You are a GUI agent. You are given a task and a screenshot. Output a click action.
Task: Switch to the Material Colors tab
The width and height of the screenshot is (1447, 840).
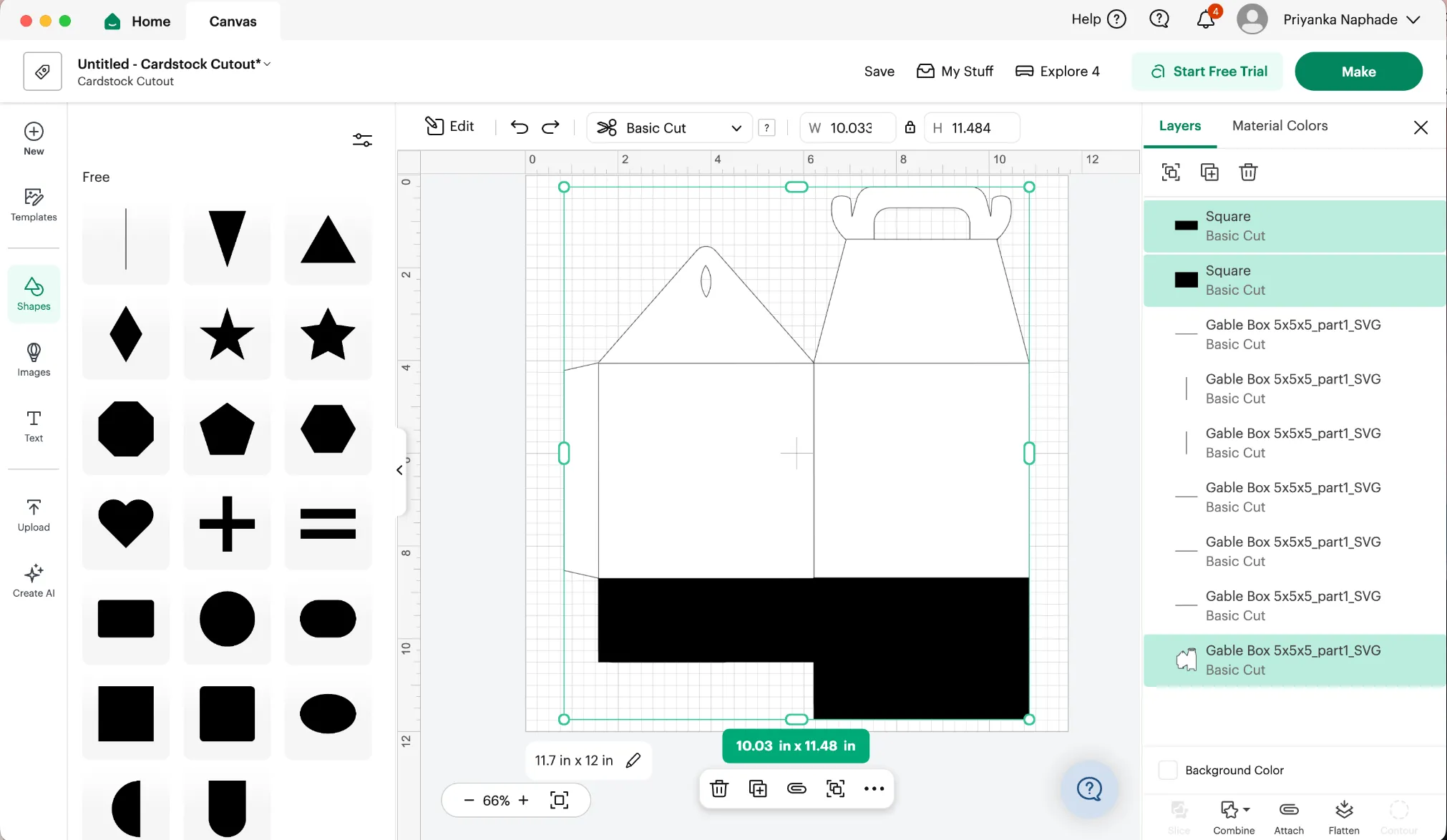[x=1280, y=125]
